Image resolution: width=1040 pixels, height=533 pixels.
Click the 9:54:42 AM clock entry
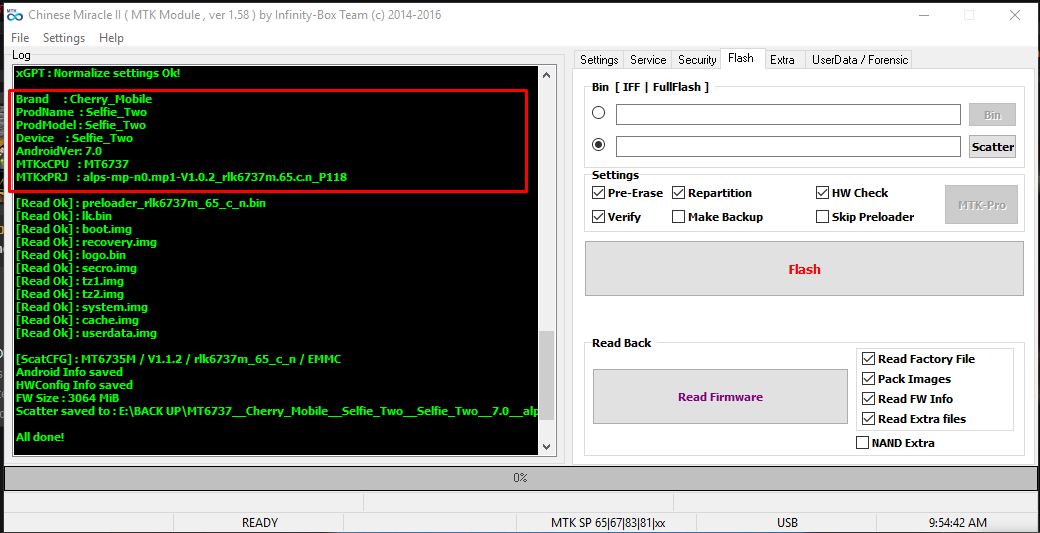point(958,522)
